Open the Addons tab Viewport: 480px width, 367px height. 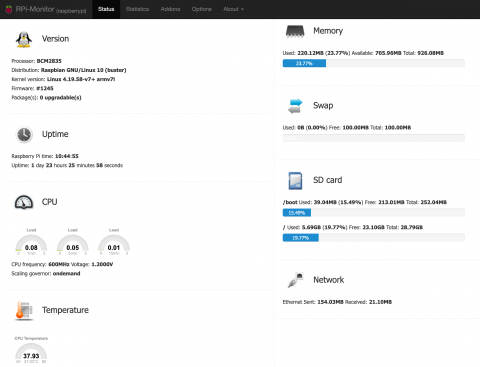(x=170, y=9)
